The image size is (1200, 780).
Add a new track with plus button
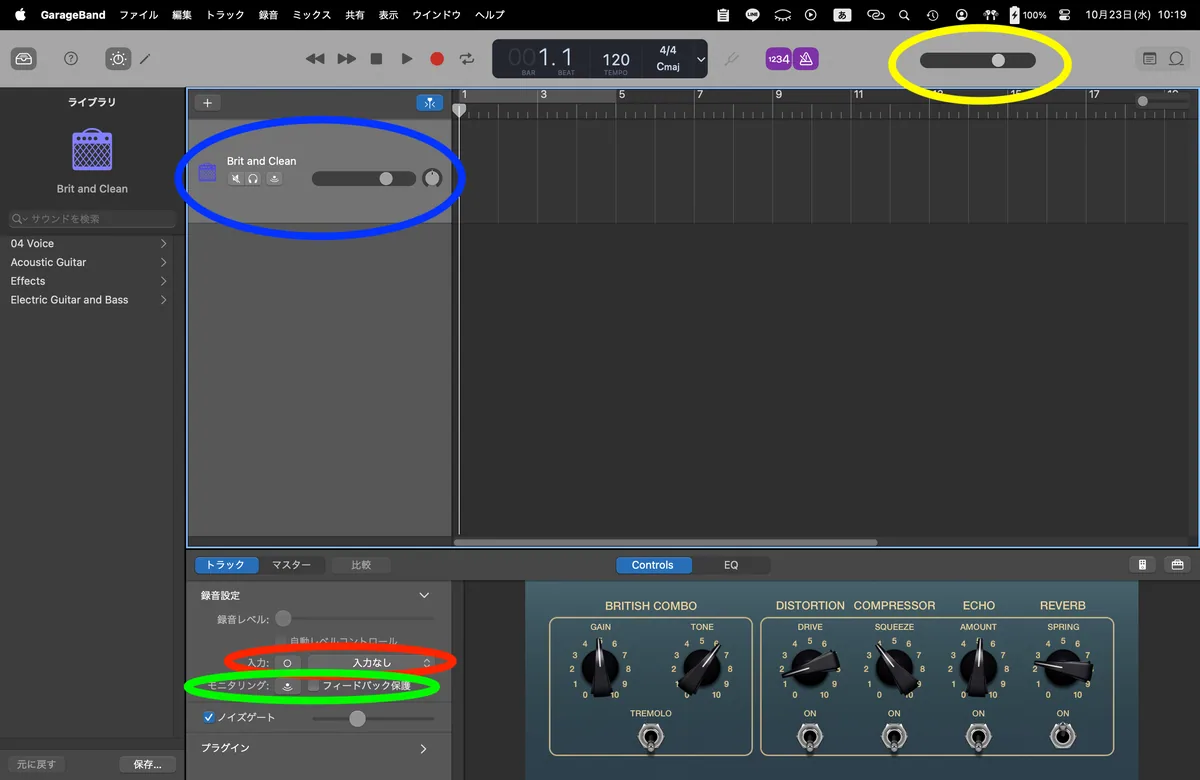click(x=207, y=102)
